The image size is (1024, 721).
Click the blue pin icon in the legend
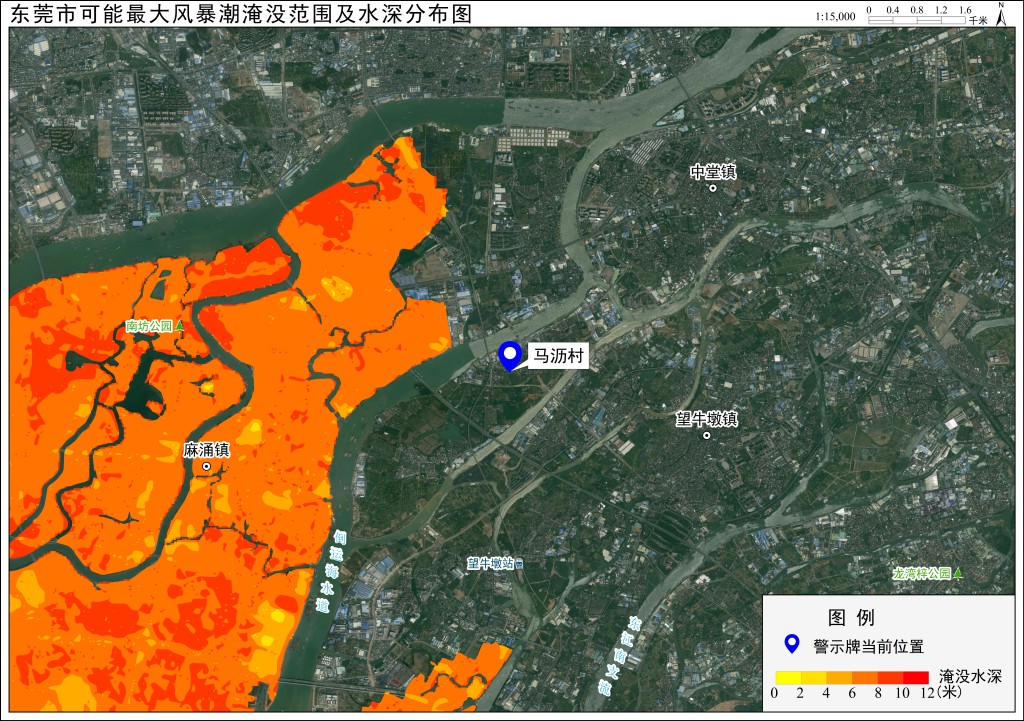(x=792, y=645)
